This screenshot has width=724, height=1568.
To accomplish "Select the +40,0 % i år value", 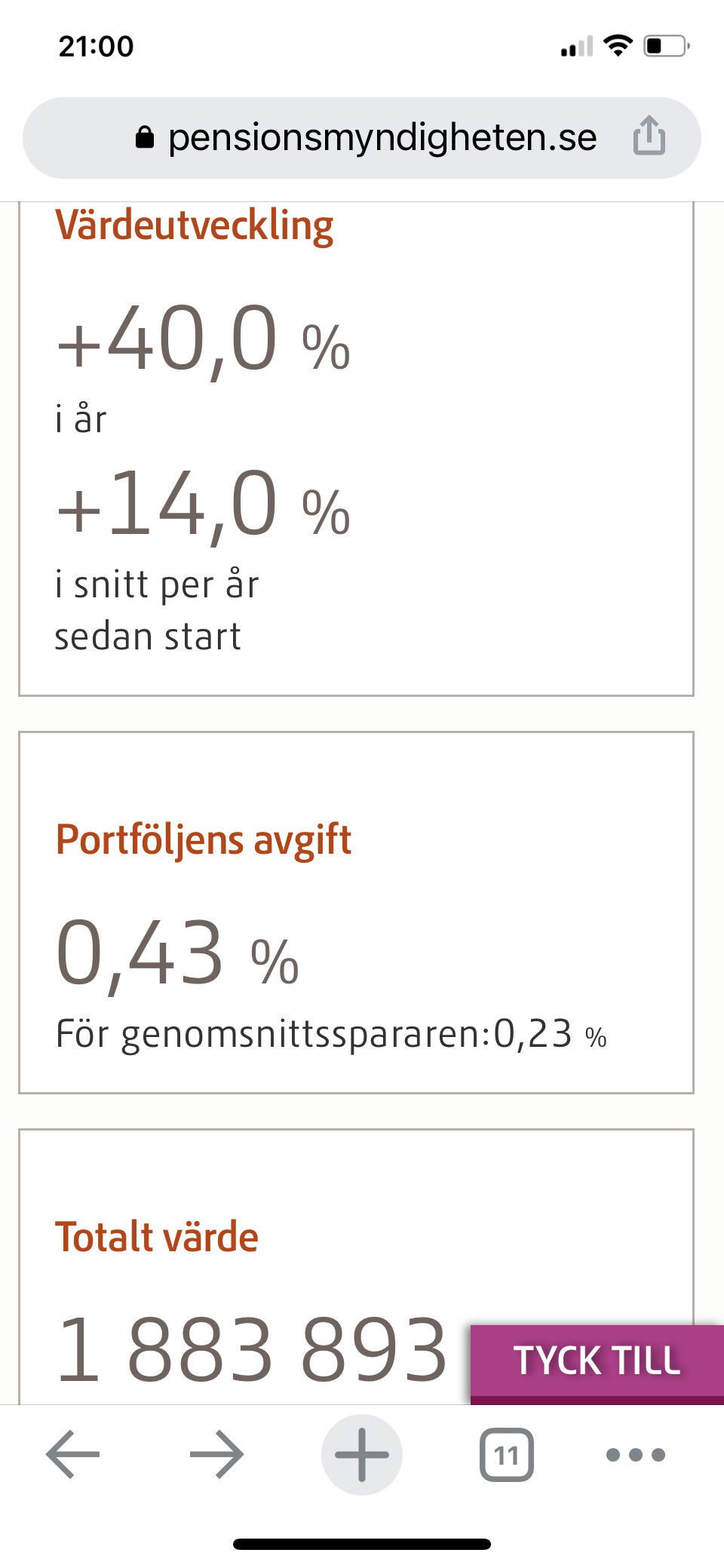I will pos(204,339).
